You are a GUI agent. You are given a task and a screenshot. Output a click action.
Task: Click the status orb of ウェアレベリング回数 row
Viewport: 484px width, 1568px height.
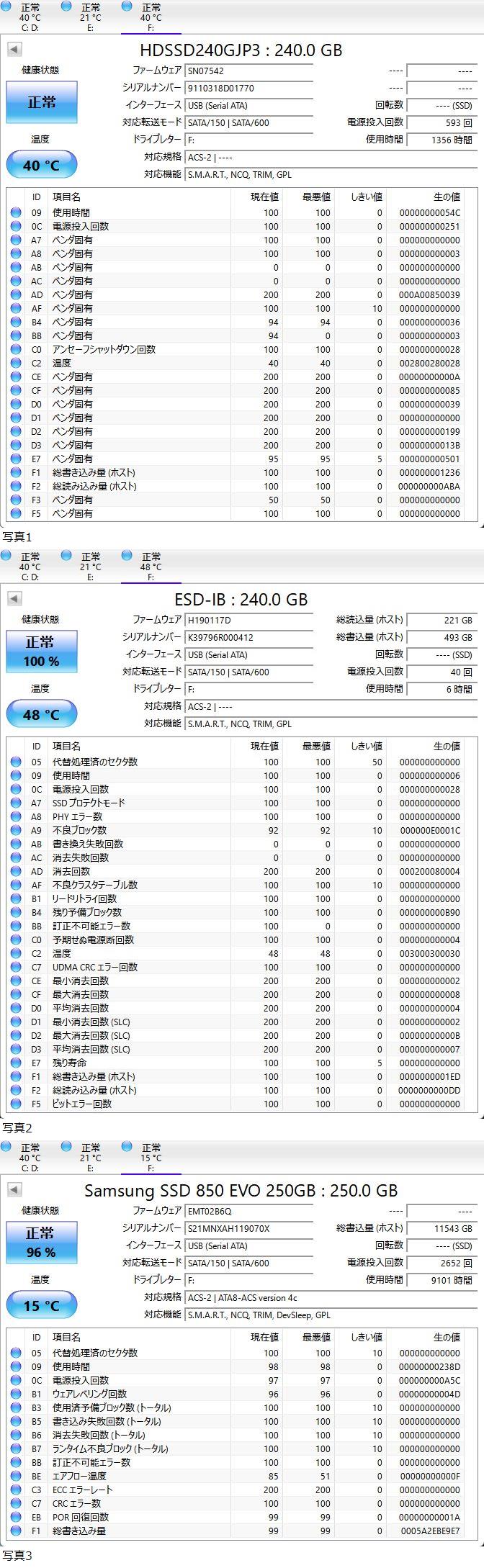pos(16,1394)
